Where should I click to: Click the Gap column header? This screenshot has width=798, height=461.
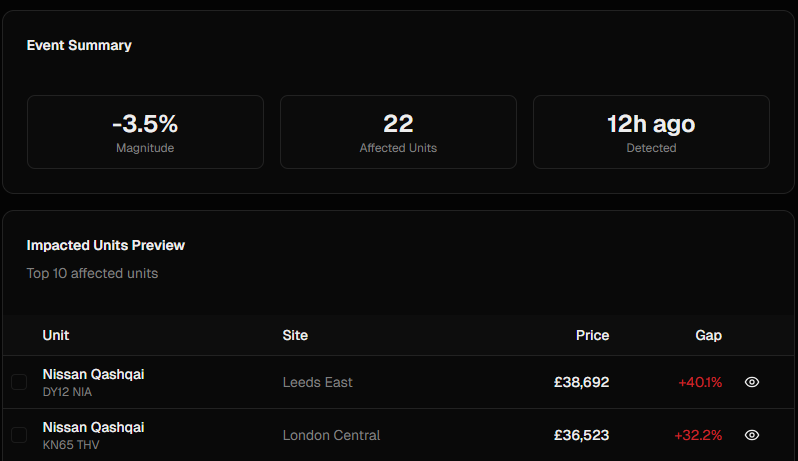coord(708,335)
